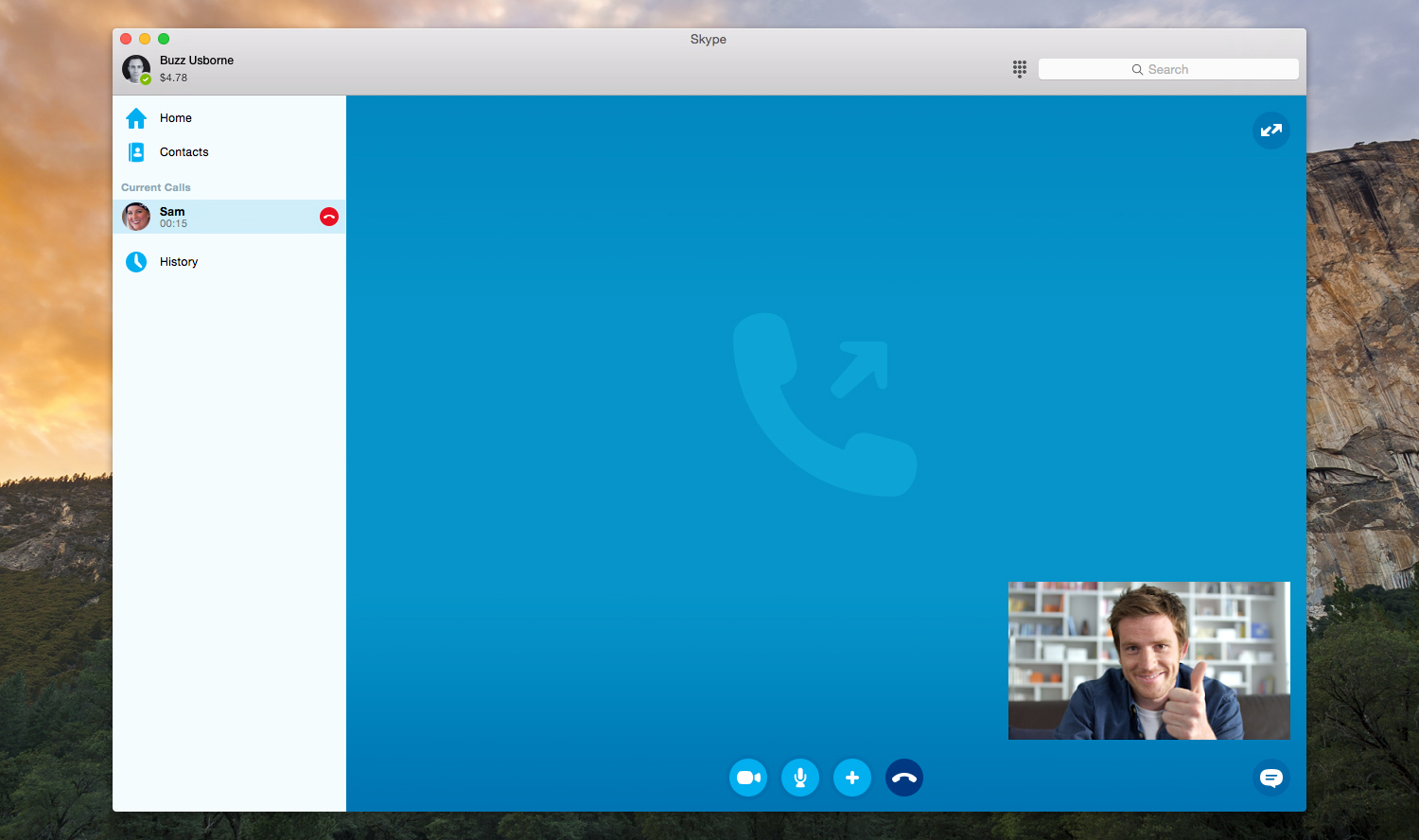The width and height of the screenshot is (1419, 840).
Task: Select Sam's active call entry
Action: coord(218,217)
